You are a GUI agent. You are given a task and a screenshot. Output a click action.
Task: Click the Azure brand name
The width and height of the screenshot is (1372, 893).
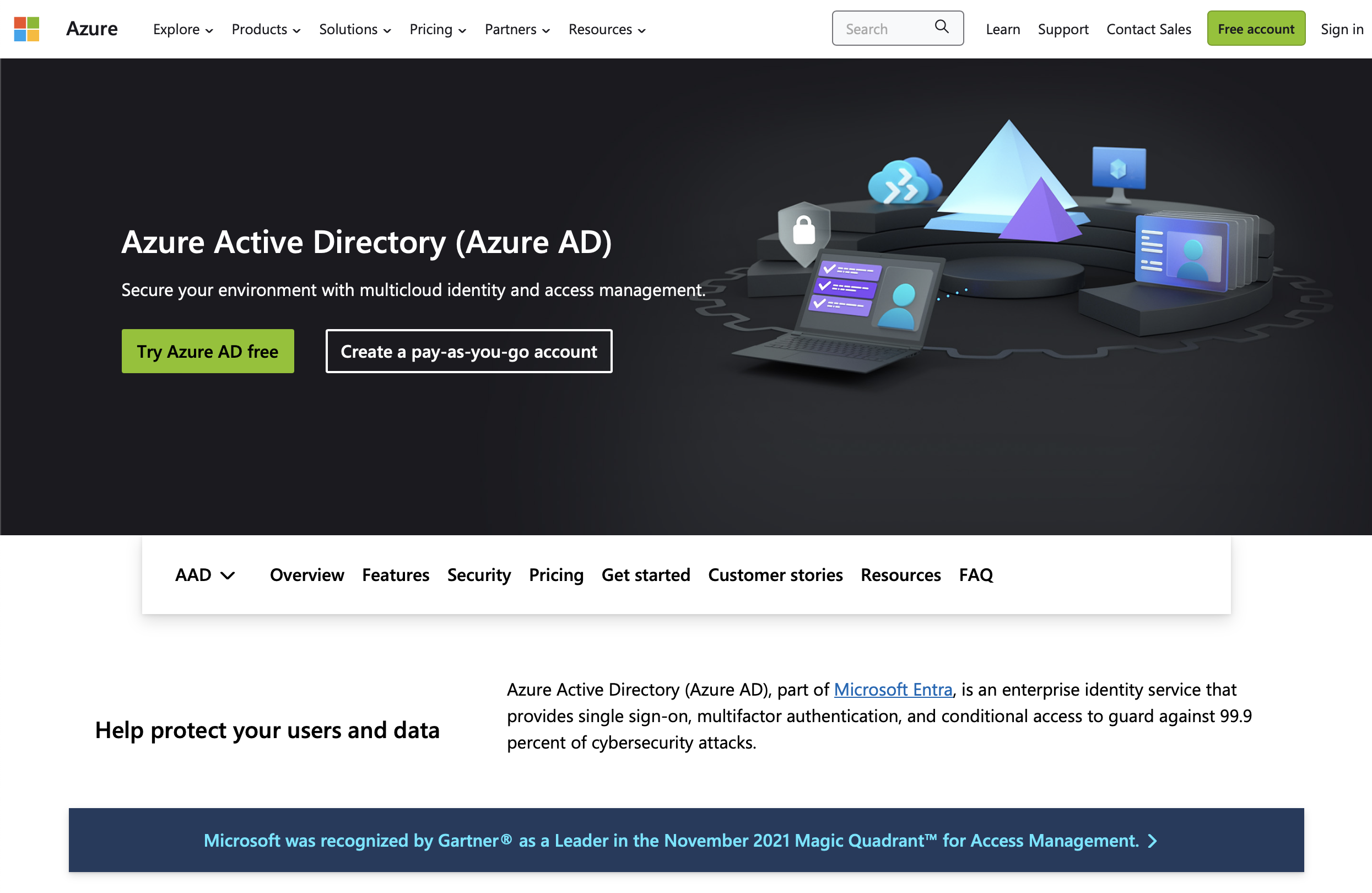point(91,29)
